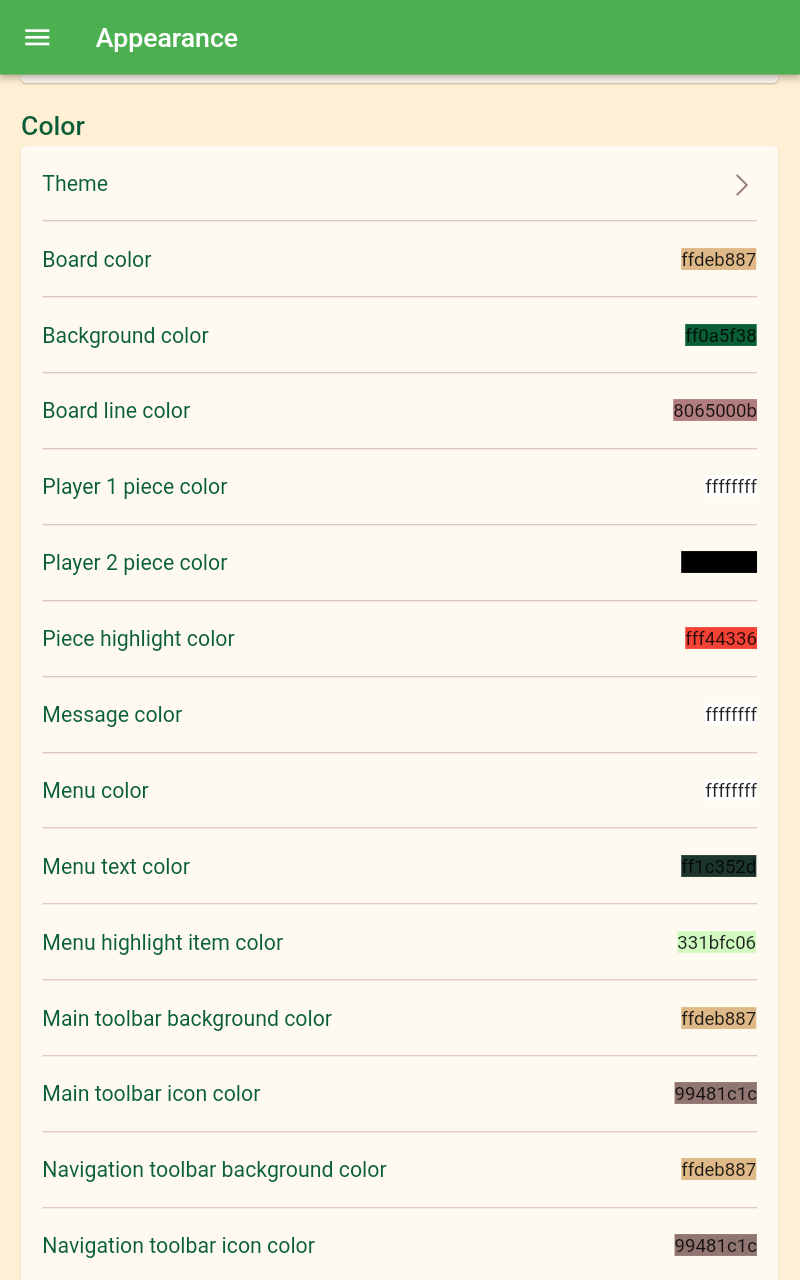Image resolution: width=800 pixels, height=1280 pixels.
Task: Click Navigation toolbar icon color swatch
Action: coord(715,1246)
